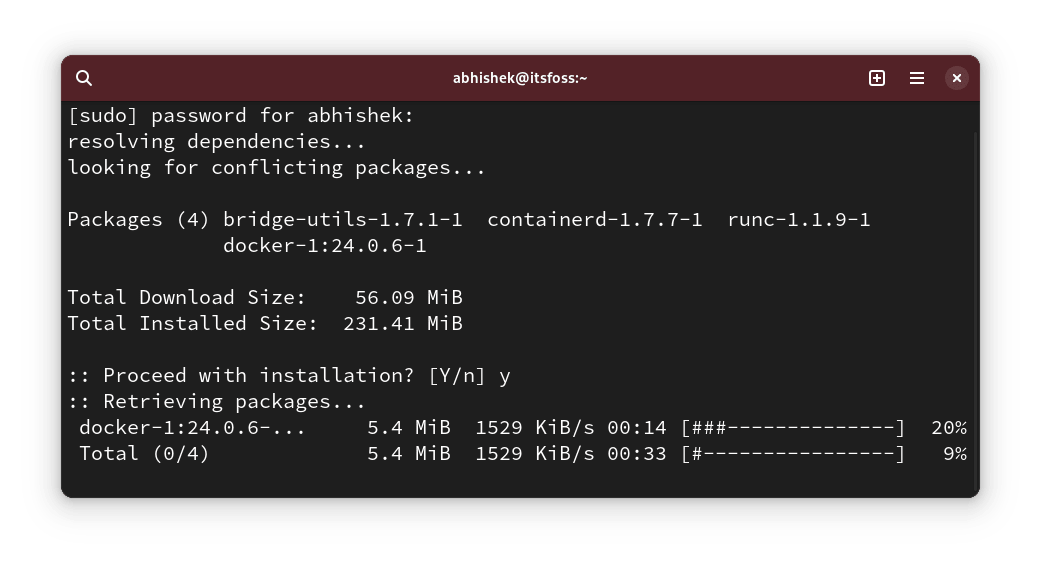Click the runc-1.1.9-1 package name
1041x565 pixels.
click(799, 220)
